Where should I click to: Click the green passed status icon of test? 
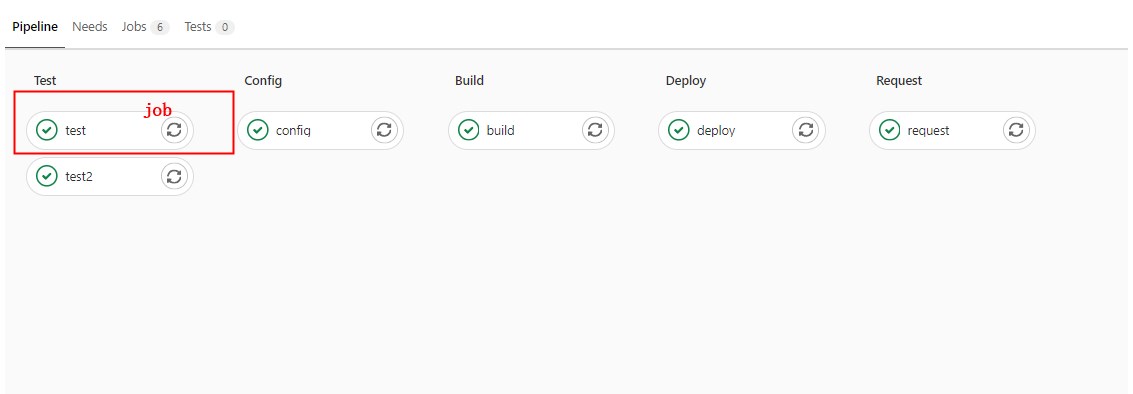47,130
